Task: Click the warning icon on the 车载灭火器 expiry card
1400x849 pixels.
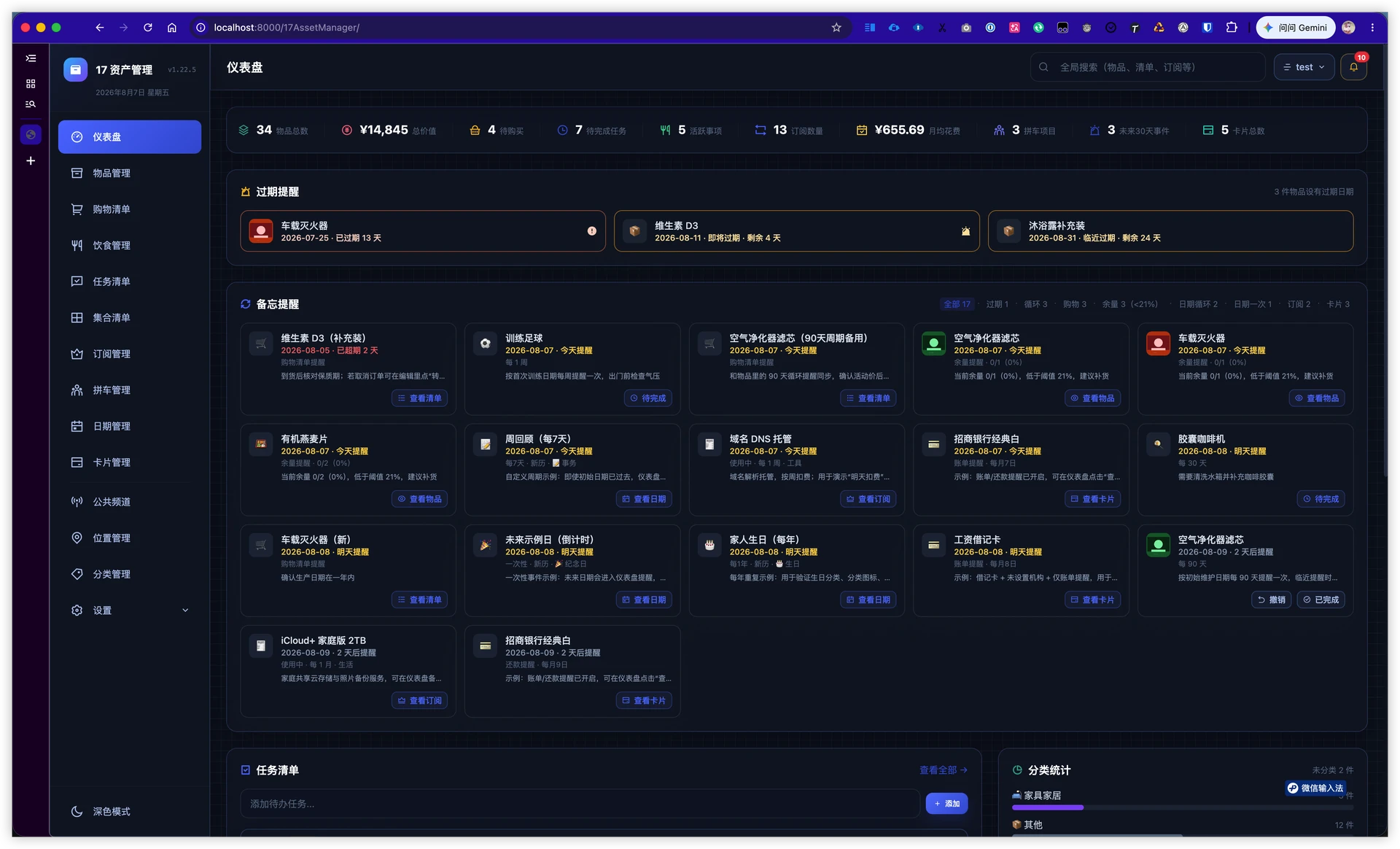Action: tap(592, 231)
